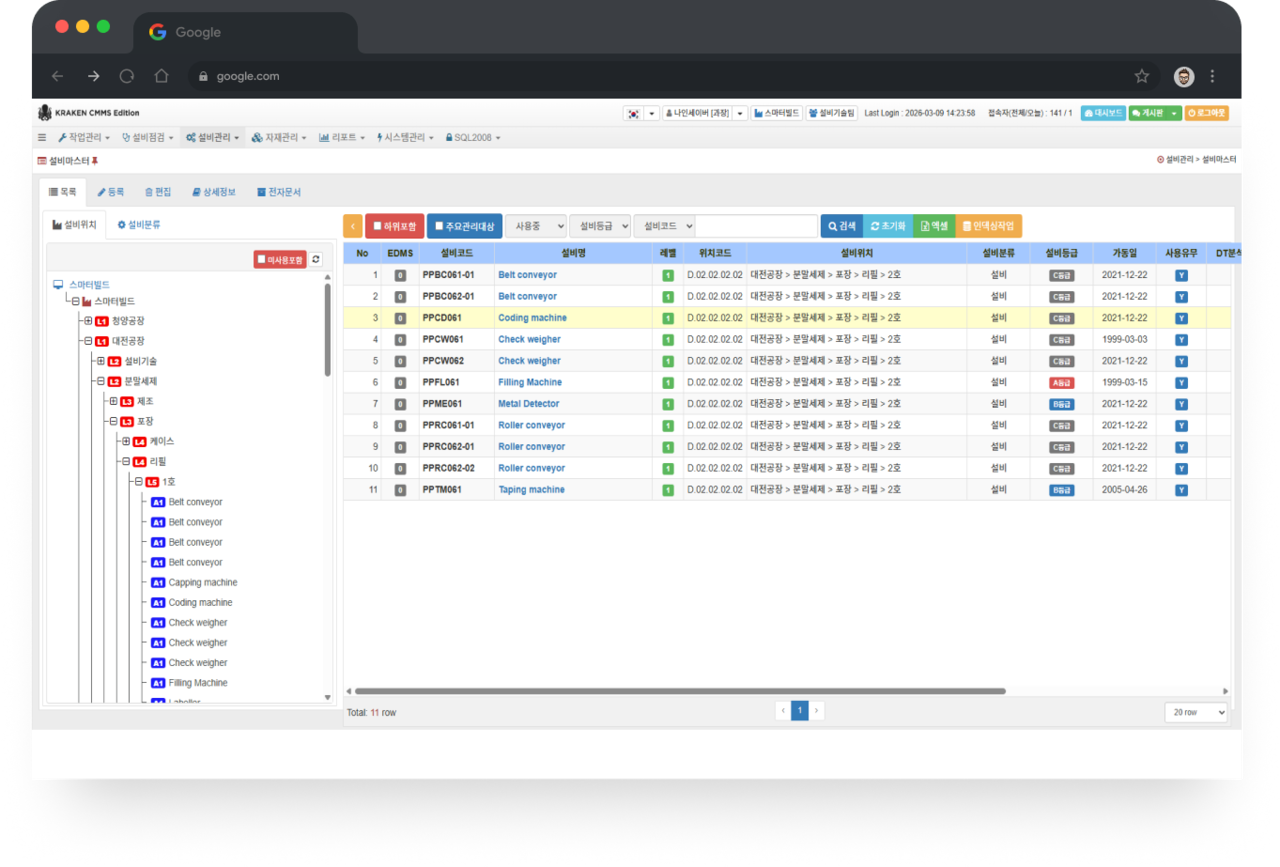Expand the 제조 tree node
The image size is (1280, 867).
coord(114,401)
